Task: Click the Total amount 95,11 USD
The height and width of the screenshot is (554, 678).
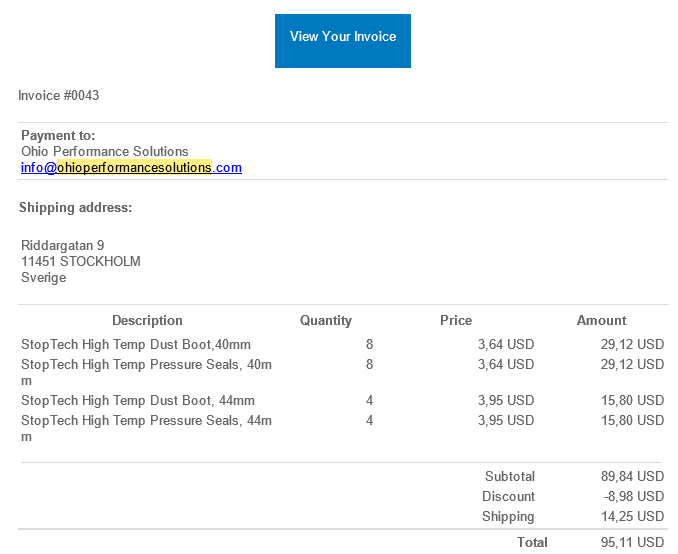Action: (632, 543)
